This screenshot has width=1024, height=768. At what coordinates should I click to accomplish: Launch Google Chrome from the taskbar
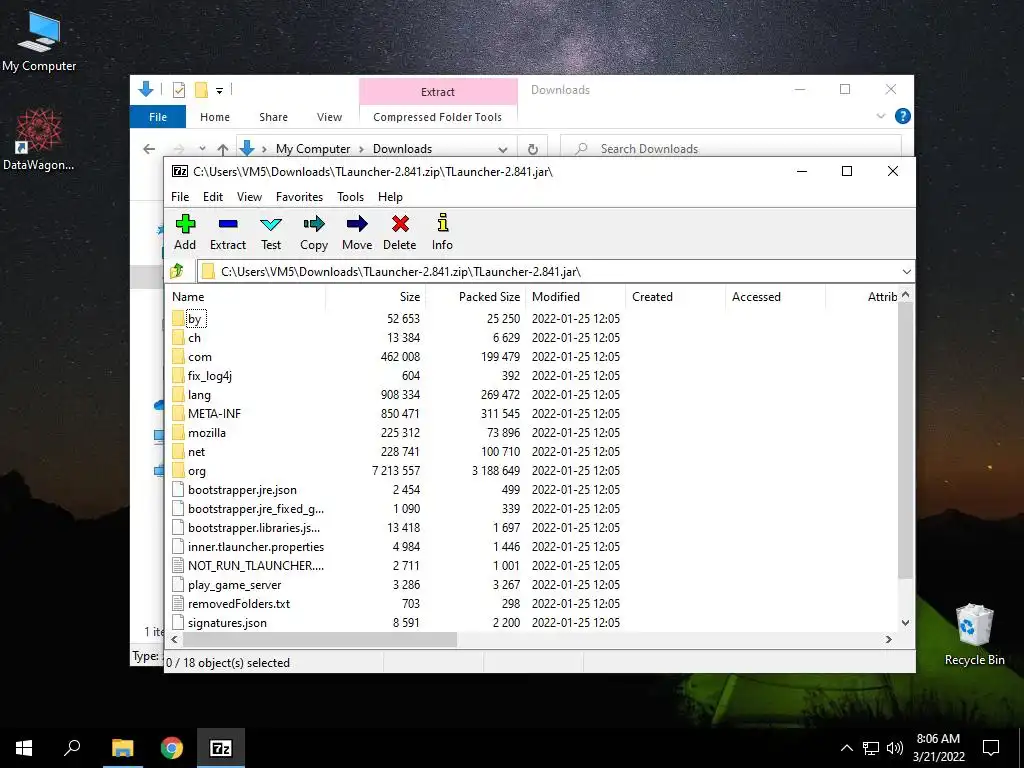click(172, 748)
